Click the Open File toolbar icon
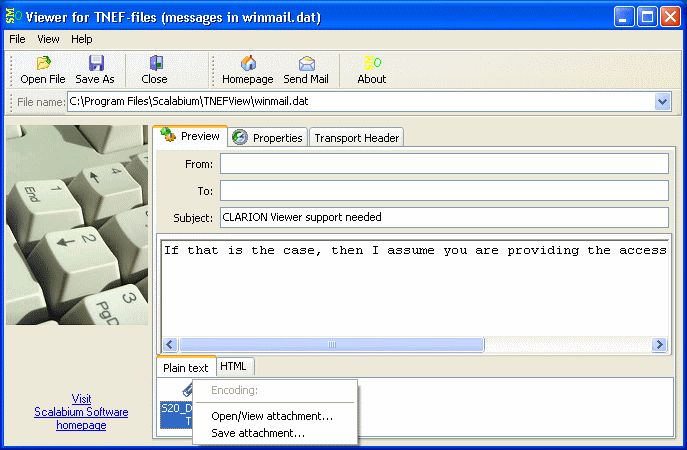This screenshot has height=450, width=687. 43,64
